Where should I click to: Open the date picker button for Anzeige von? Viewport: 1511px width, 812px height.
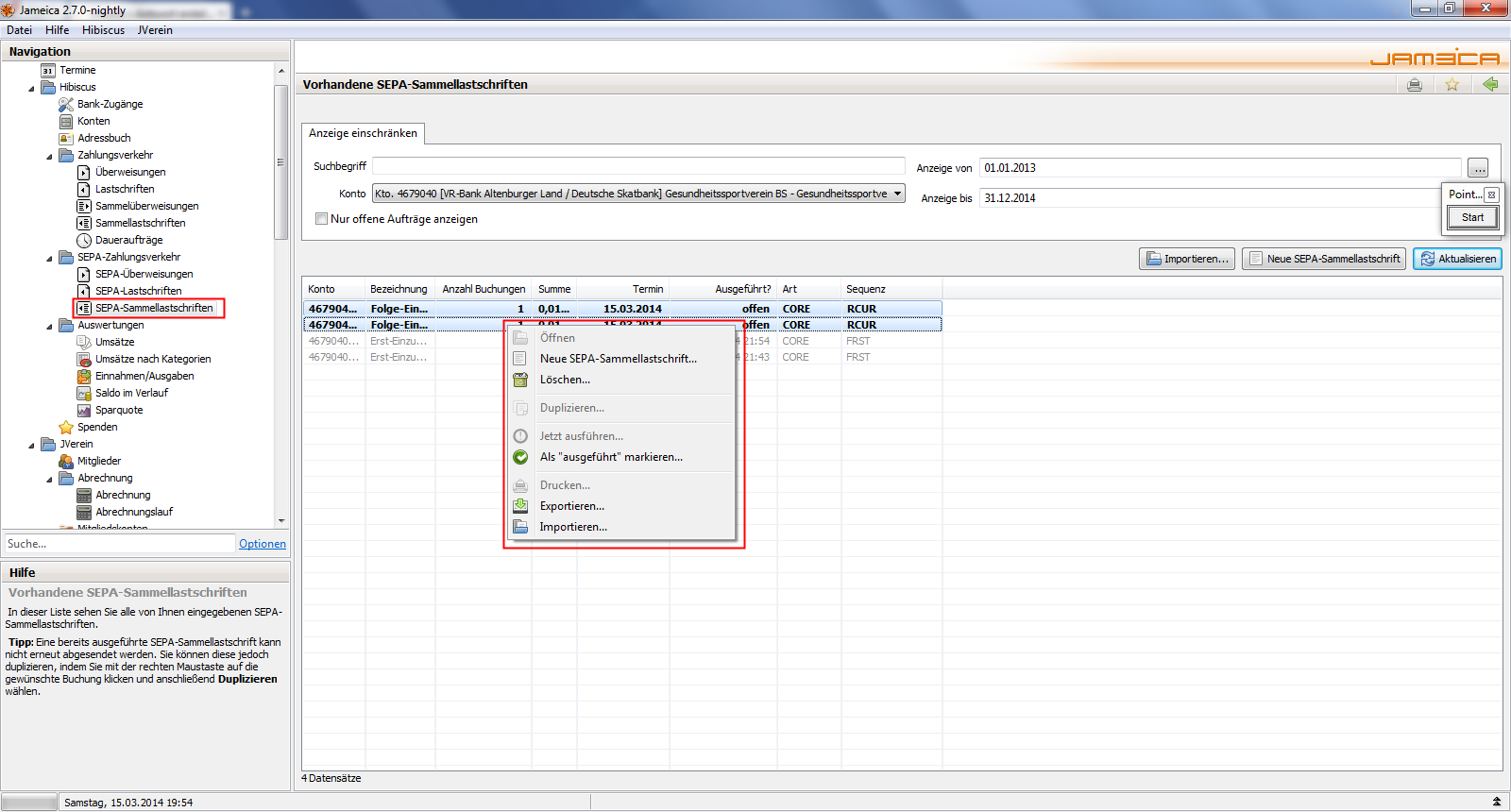[x=1479, y=168]
